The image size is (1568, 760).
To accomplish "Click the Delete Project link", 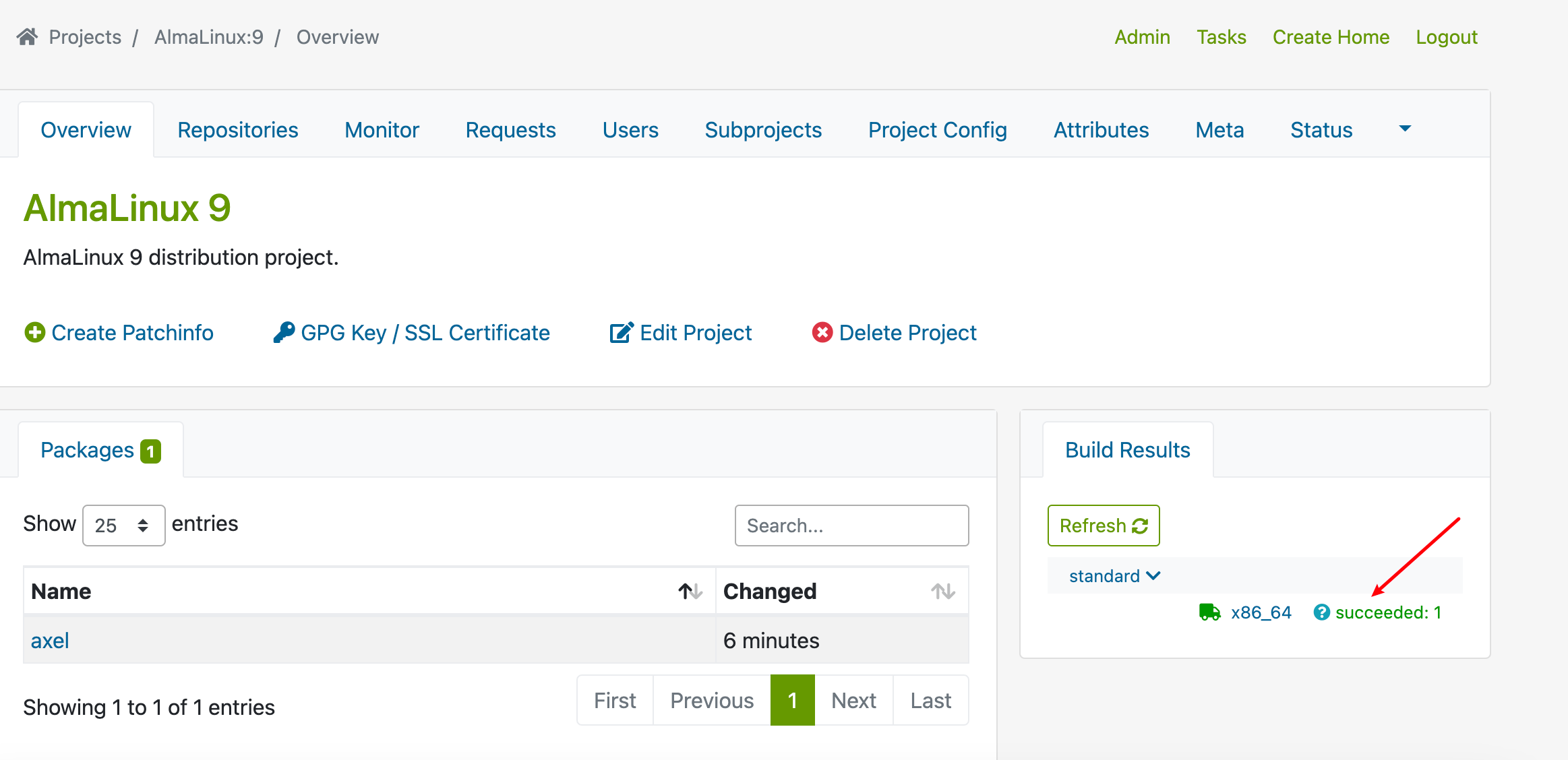I will point(907,333).
